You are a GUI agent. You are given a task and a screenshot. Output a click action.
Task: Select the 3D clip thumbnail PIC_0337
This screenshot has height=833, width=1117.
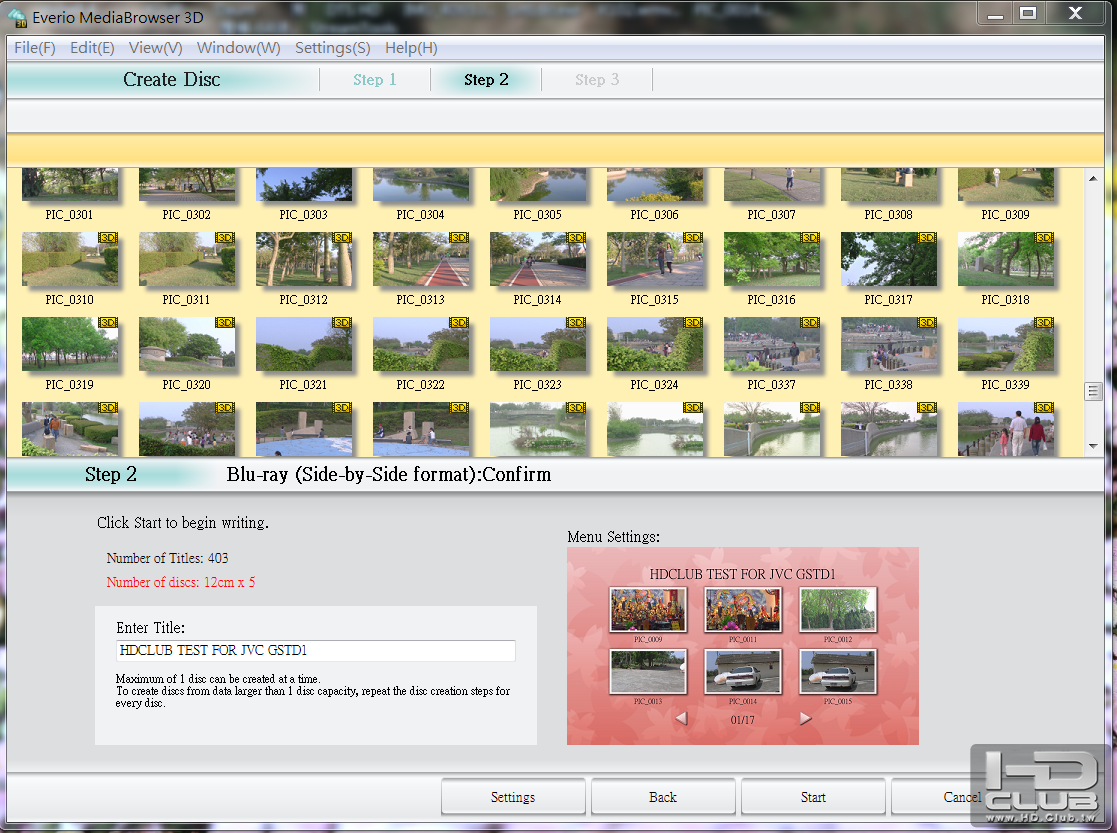pyautogui.click(x=771, y=344)
